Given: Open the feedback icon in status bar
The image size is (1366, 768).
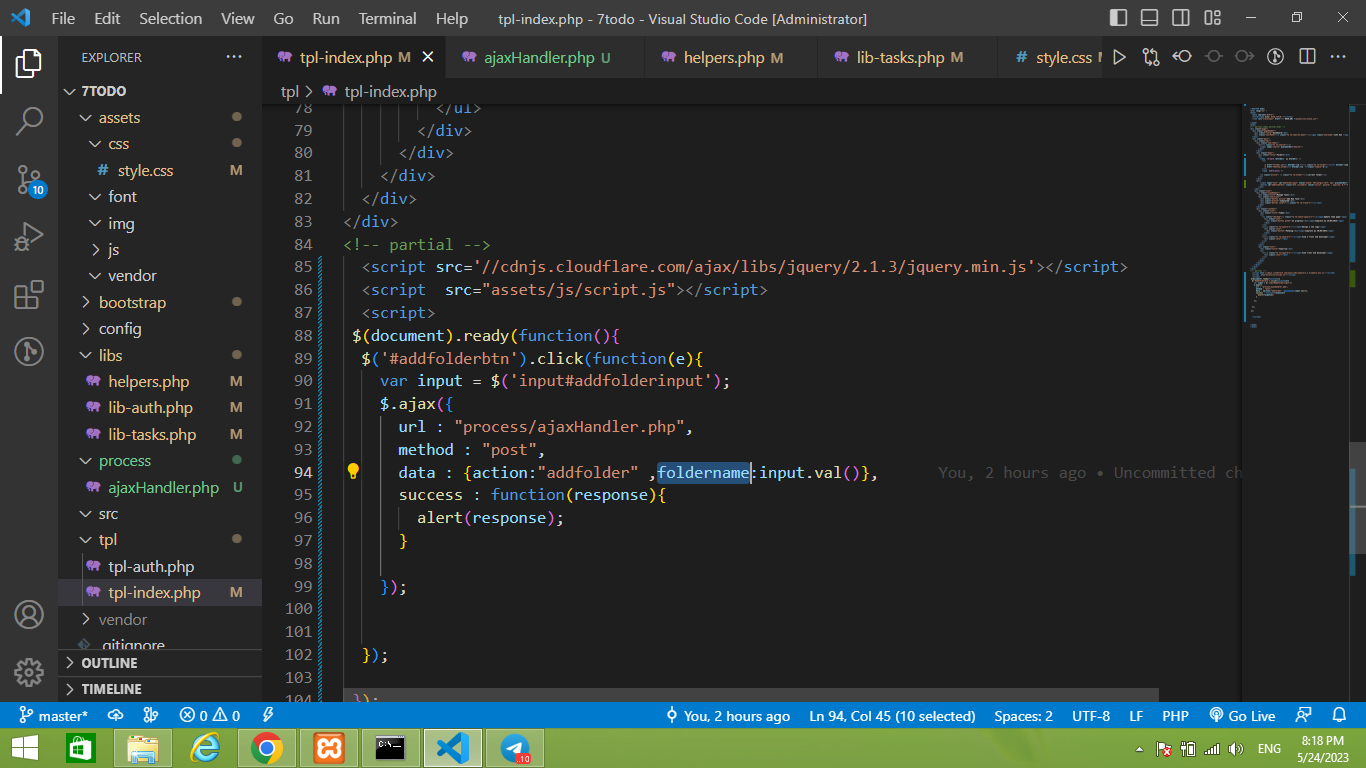Looking at the screenshot, I should pyautogui.click(x=1303, y=715).
